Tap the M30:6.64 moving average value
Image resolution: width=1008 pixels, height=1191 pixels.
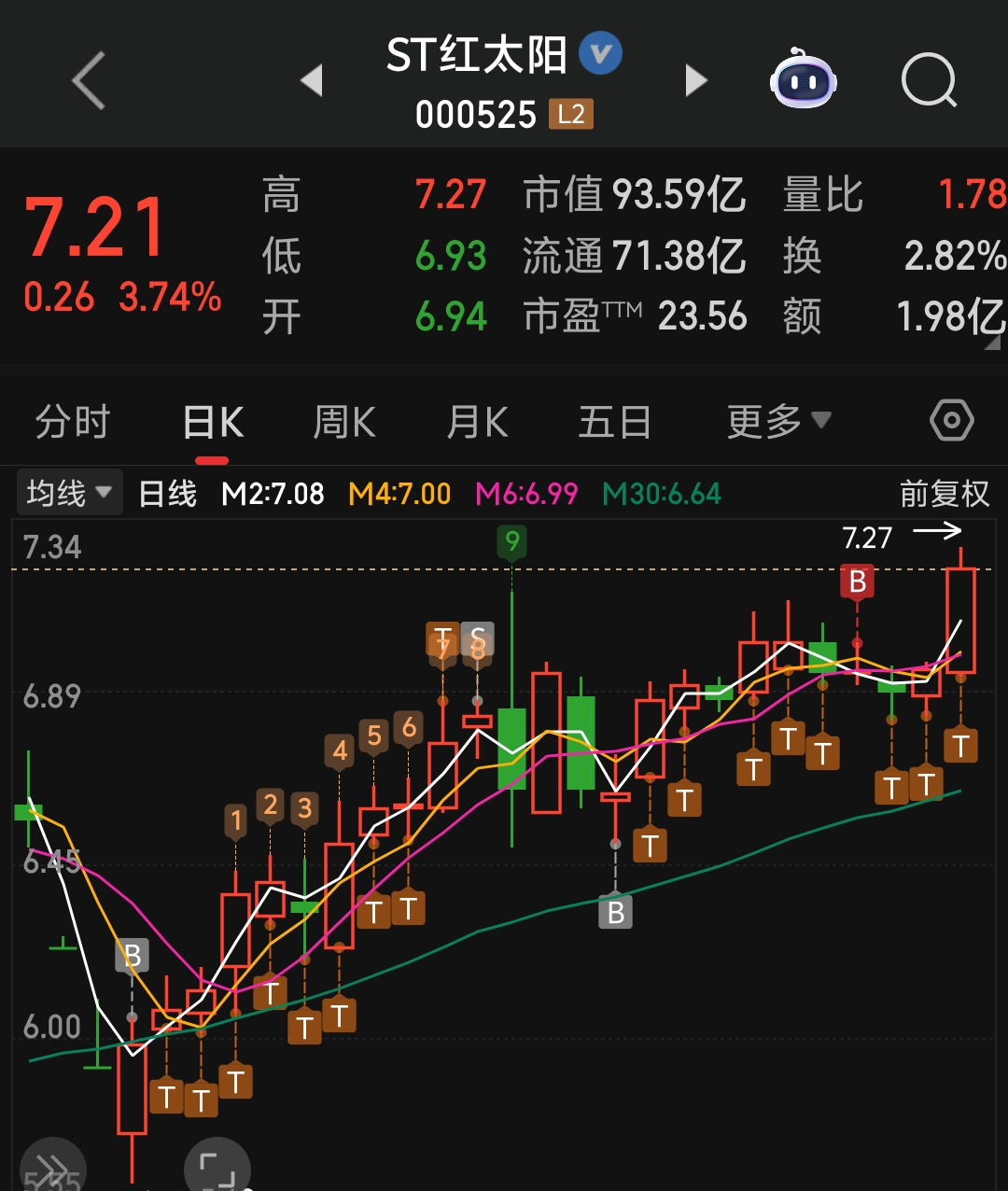tap(662, 493)
